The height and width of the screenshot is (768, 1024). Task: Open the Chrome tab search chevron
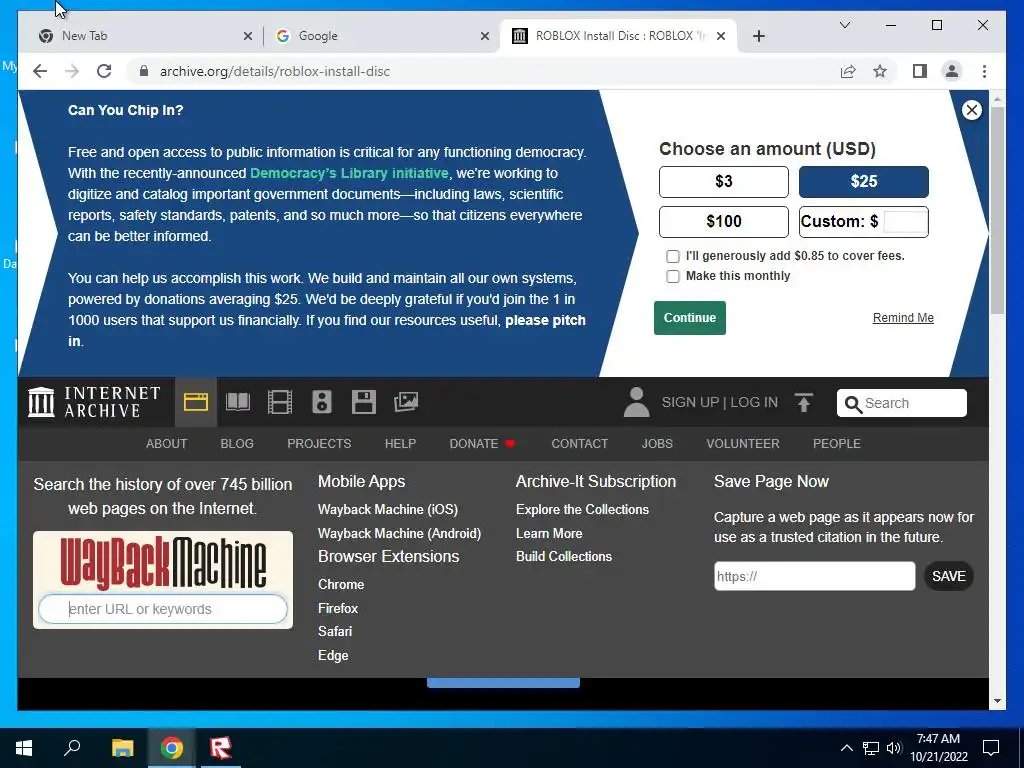coord(844,25)
